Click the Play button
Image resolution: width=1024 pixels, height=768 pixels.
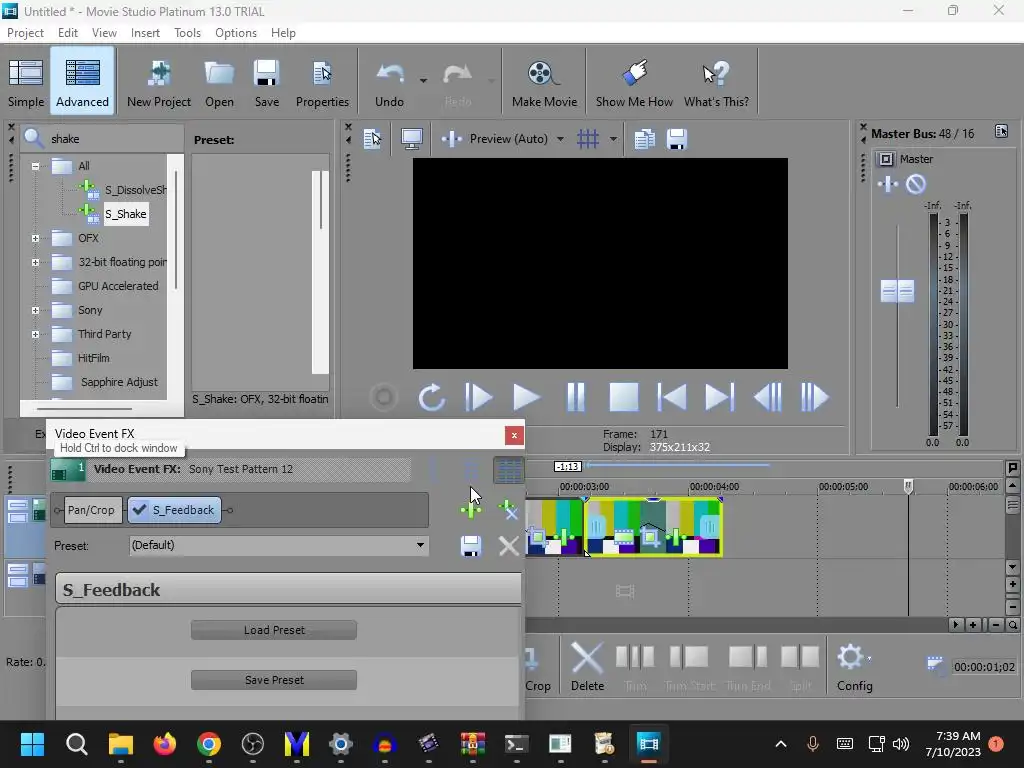(526, 397)
